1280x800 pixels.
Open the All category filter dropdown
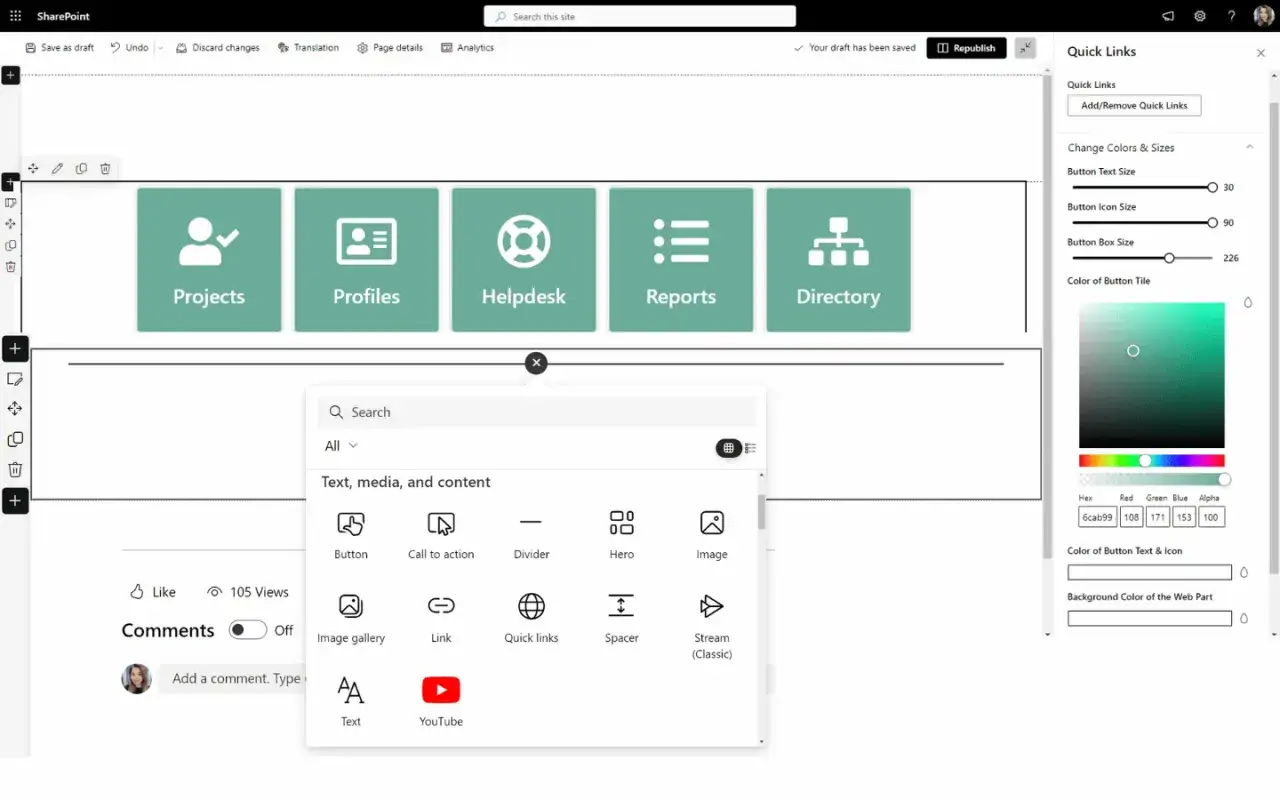(341, 446)
